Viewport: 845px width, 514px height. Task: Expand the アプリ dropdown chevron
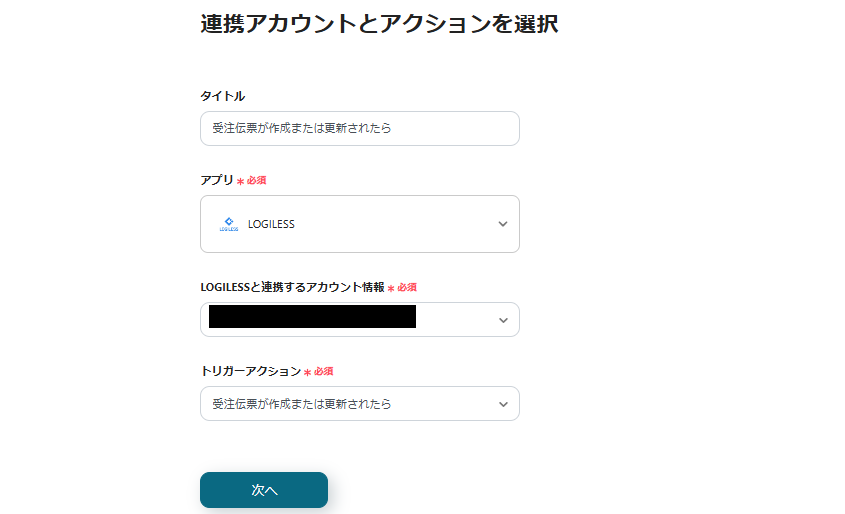coord(503,224)
